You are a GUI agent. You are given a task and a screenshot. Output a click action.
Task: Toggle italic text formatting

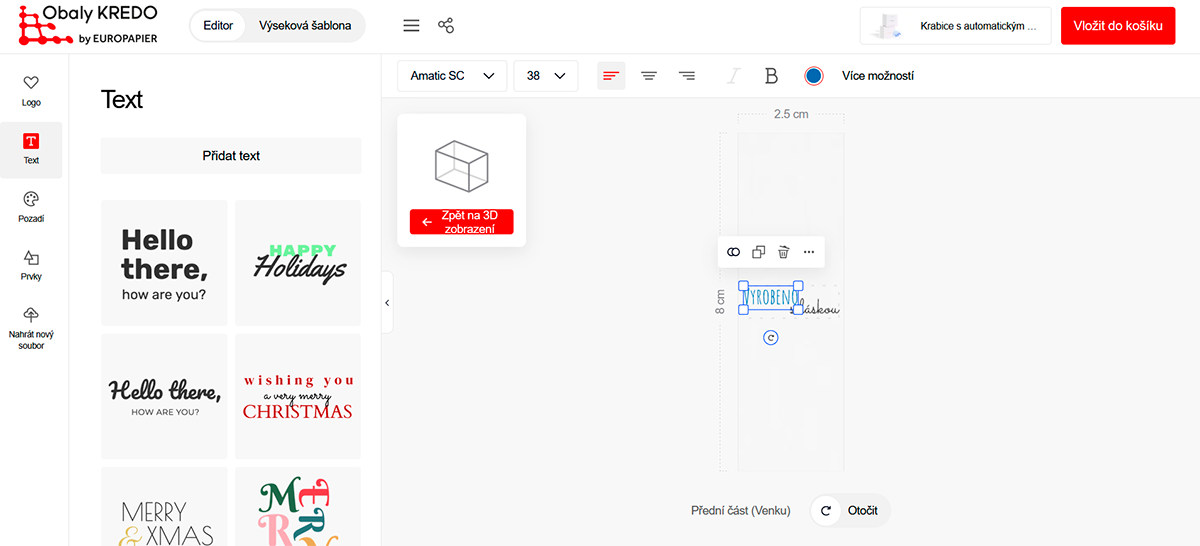pos(733,76)
